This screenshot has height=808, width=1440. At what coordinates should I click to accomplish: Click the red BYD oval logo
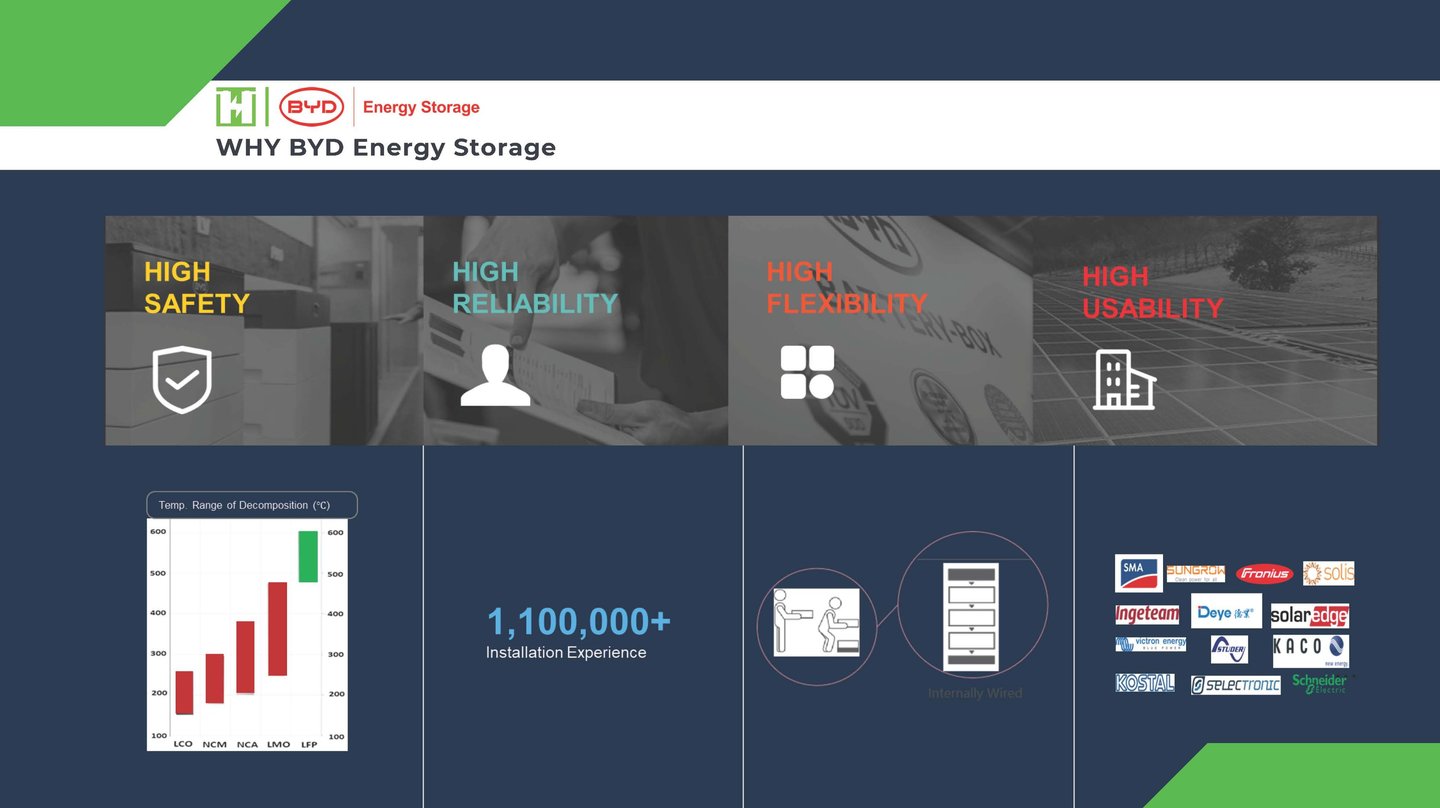click(x=311, y=107)
